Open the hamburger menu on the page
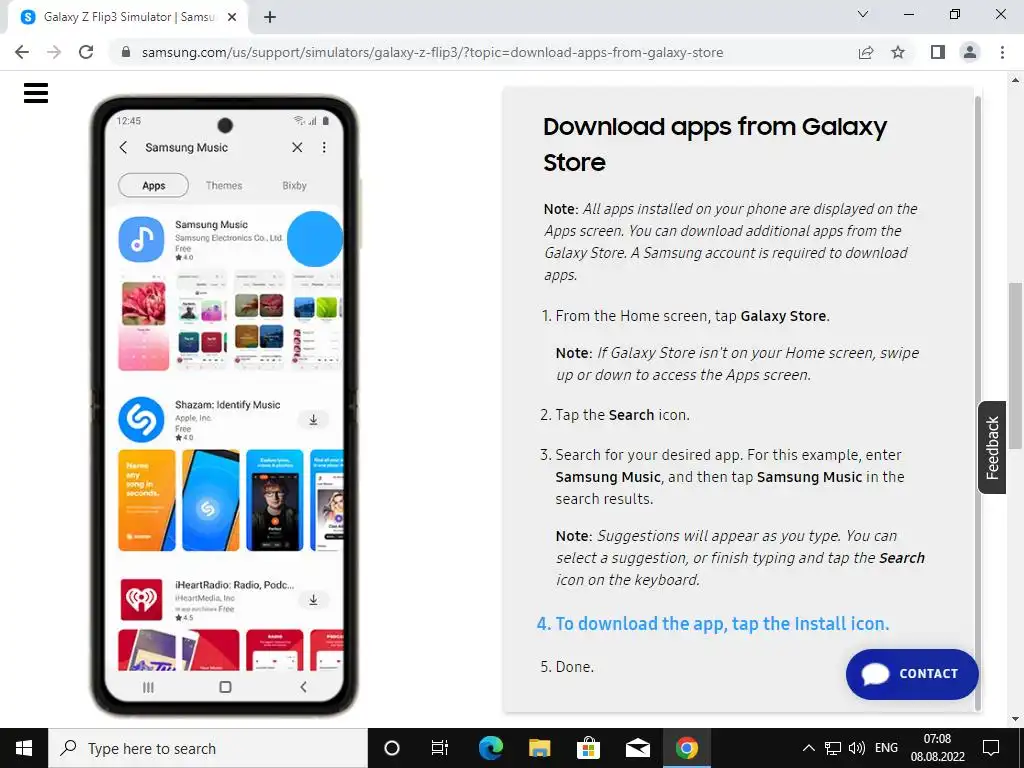 36,93
